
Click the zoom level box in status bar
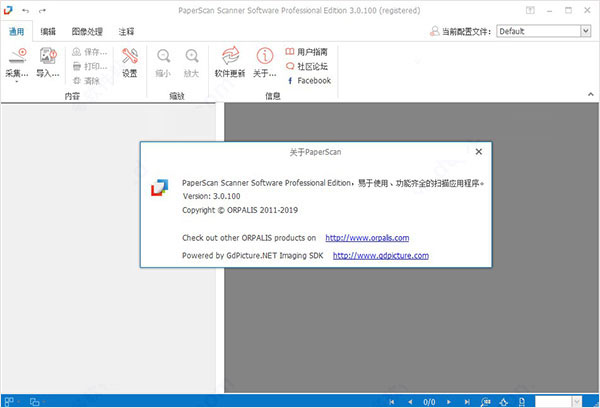coord(553,401)
